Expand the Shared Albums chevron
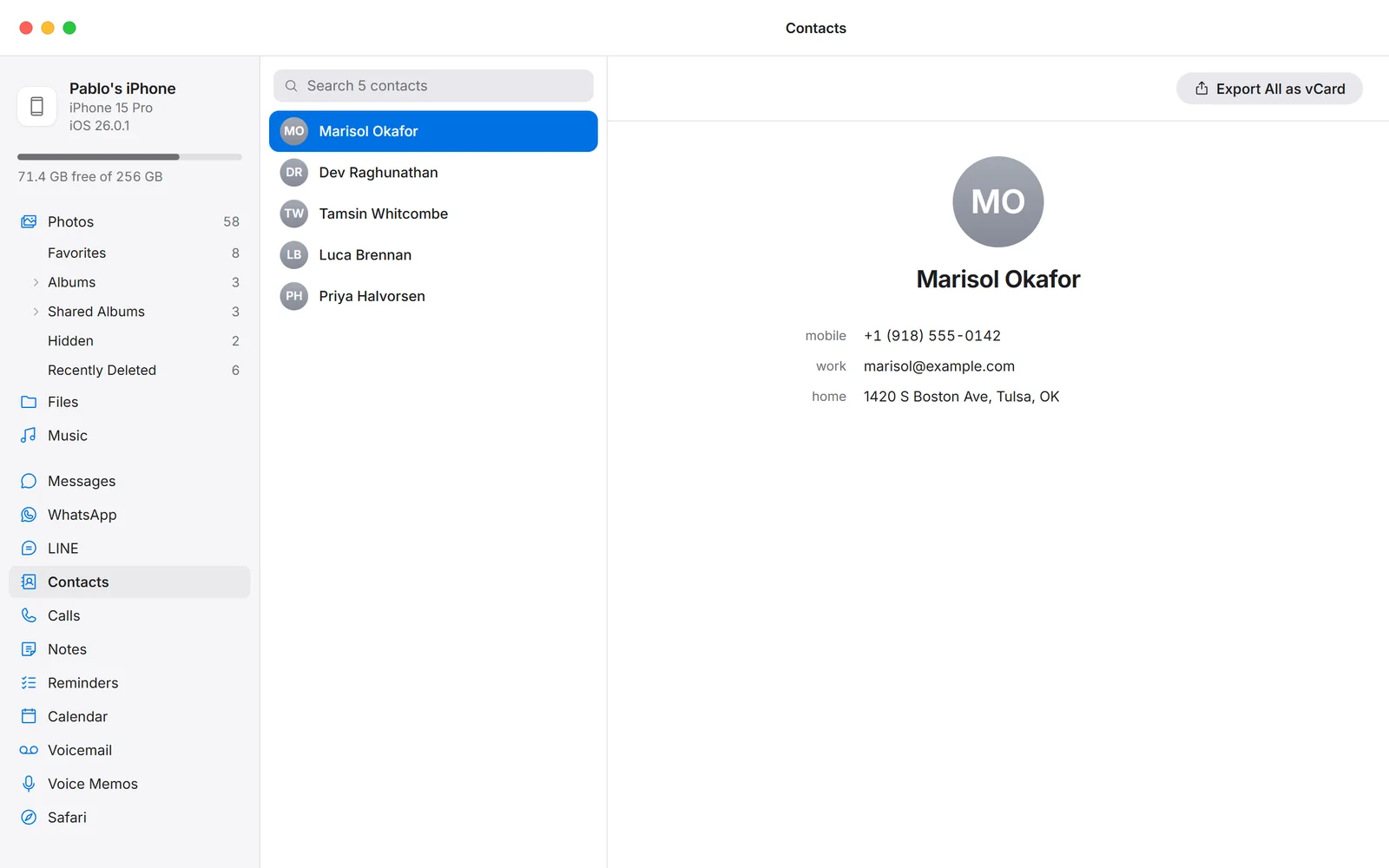 36,312
